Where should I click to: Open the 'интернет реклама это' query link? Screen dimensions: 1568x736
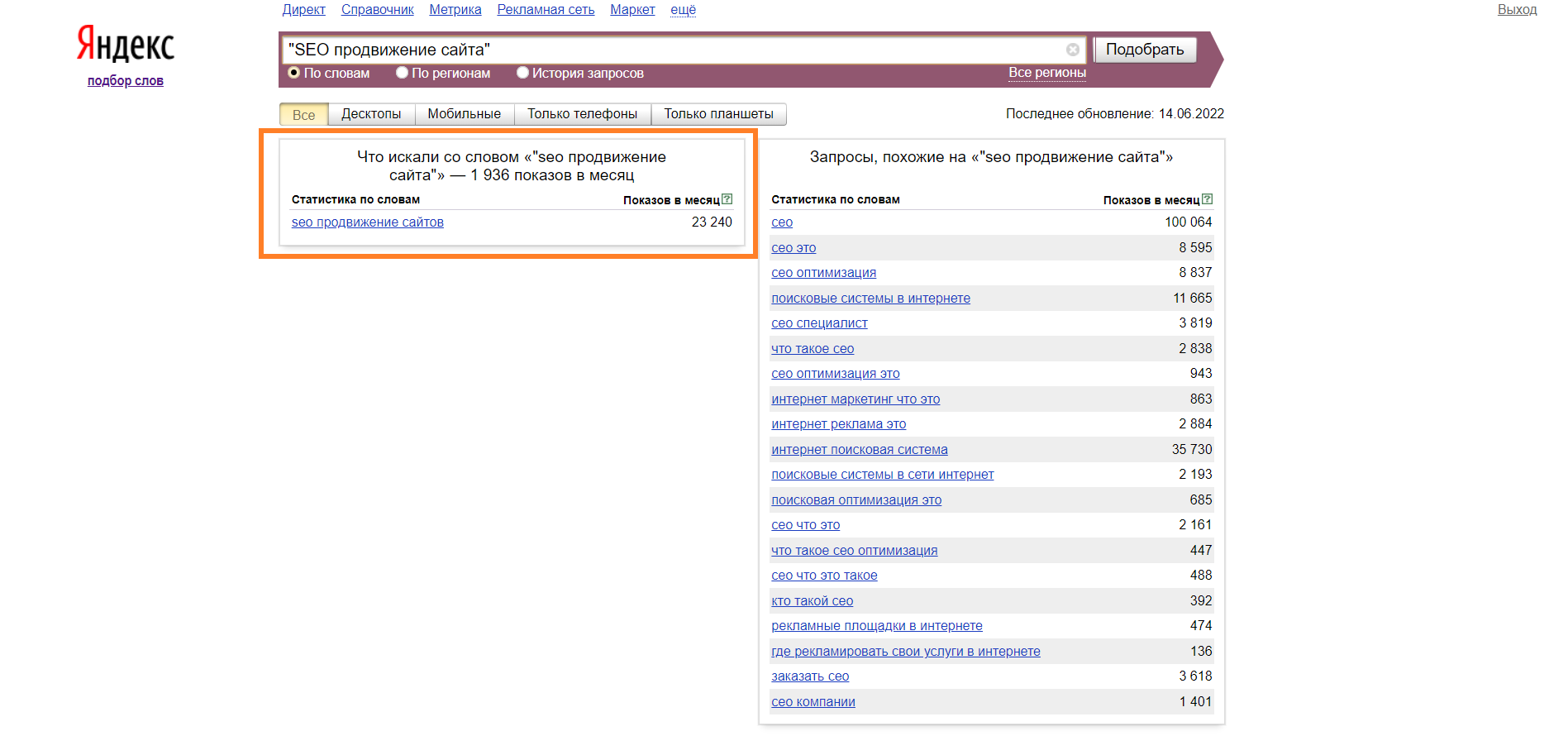pyautogui.click(x=839, y=424)
